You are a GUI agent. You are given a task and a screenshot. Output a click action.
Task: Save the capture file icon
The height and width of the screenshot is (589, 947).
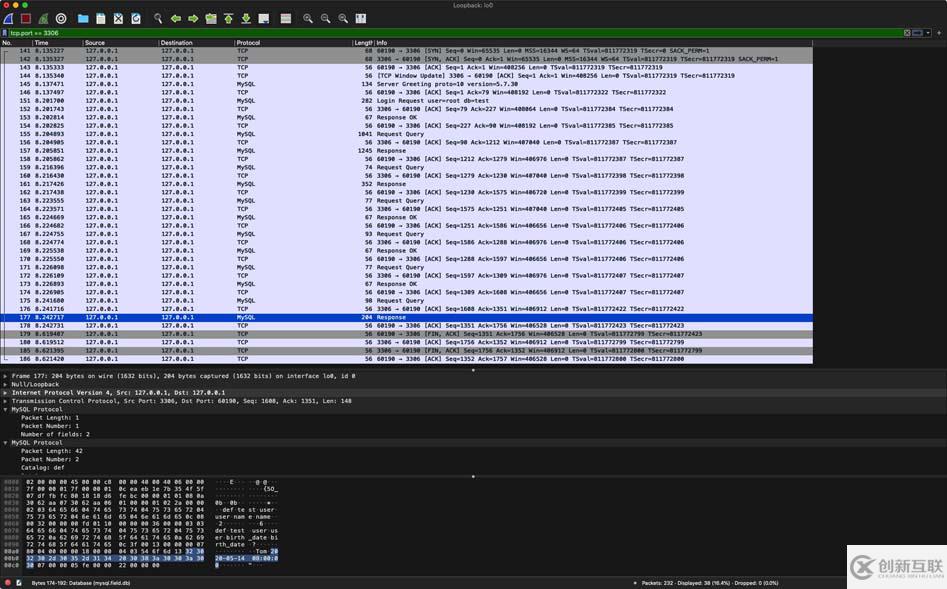coord(101,19)
